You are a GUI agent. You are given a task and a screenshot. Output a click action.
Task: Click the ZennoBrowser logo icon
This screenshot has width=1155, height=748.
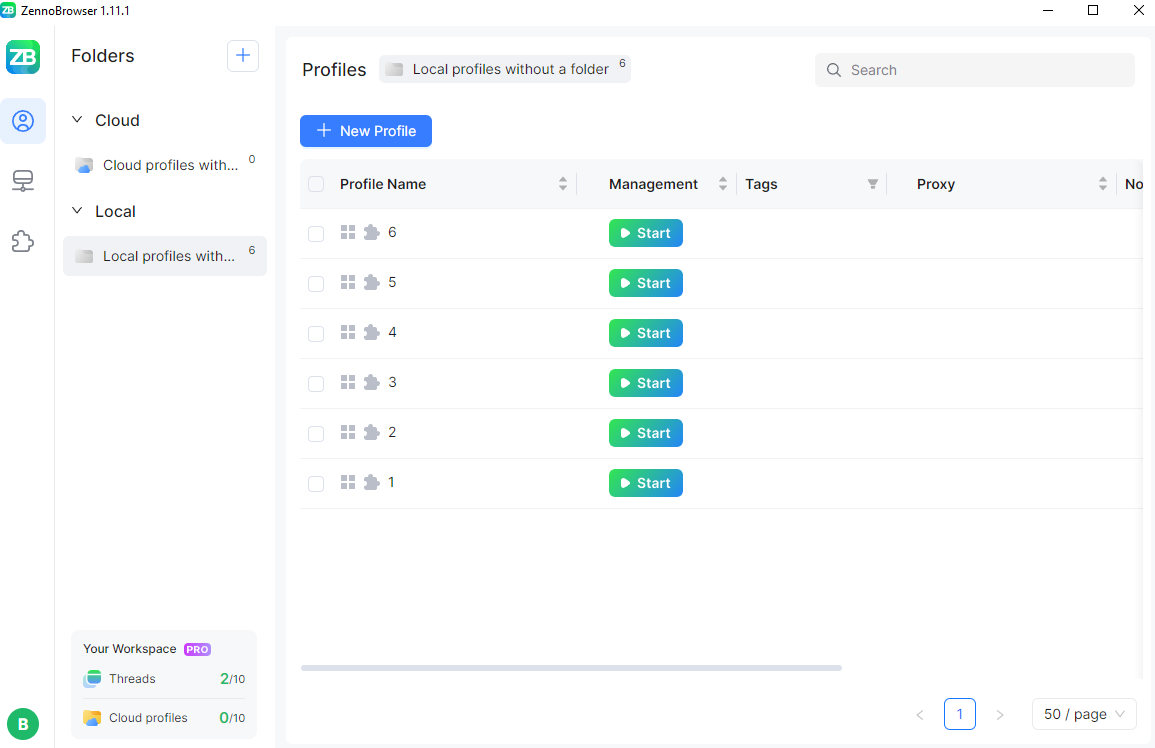pyautogui.click(x=23, y=57)
